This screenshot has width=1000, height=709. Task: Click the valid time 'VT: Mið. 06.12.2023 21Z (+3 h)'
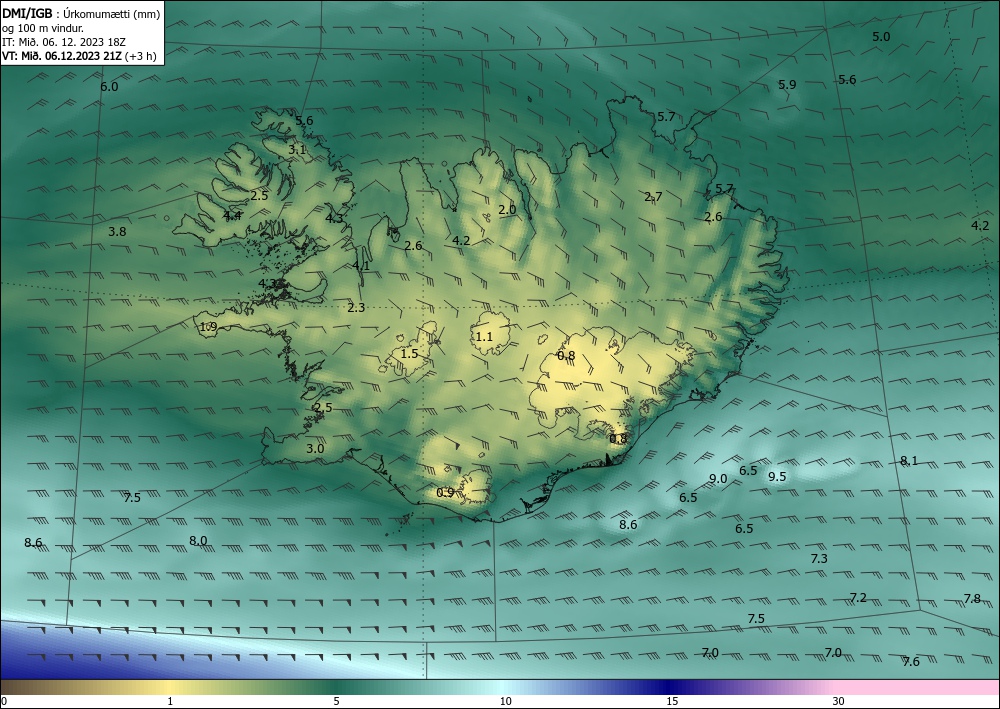(x=79, y=56)
